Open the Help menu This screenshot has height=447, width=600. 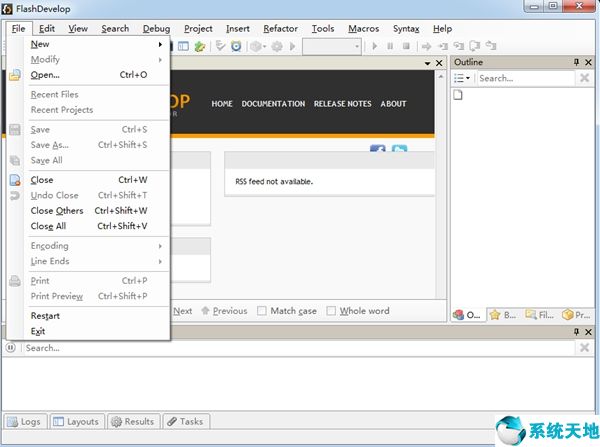click(x=442, y=29)
